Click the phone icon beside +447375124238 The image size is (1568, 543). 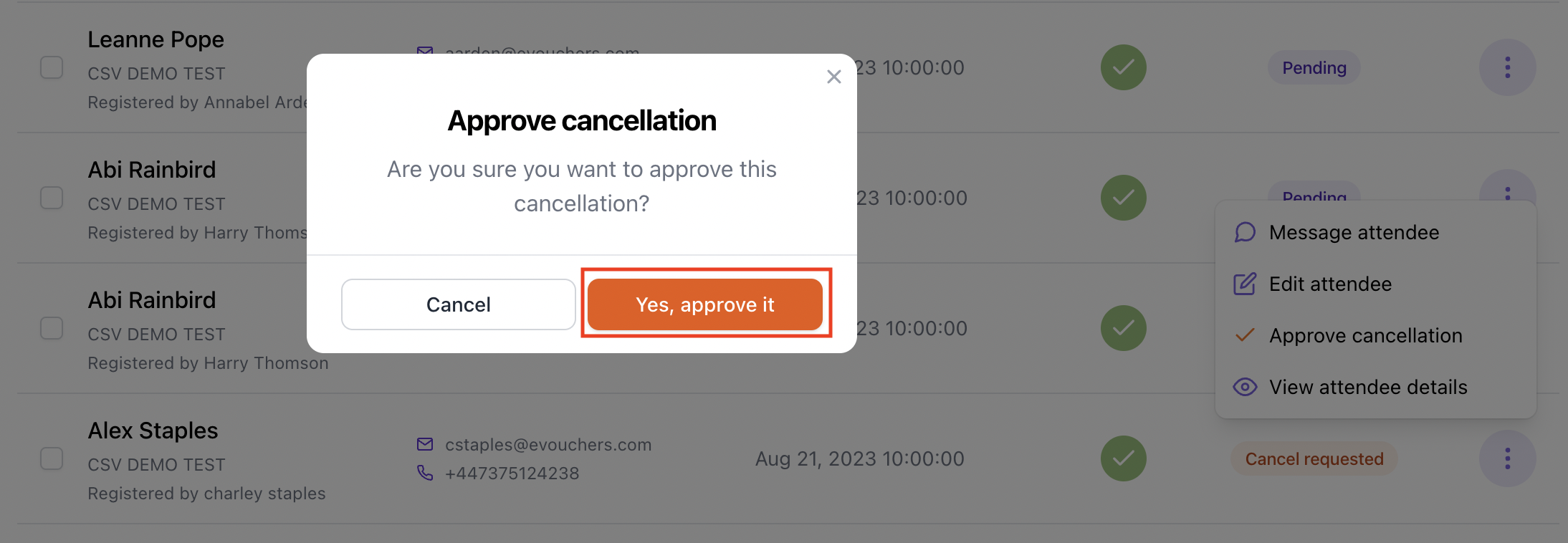point(426,473)
